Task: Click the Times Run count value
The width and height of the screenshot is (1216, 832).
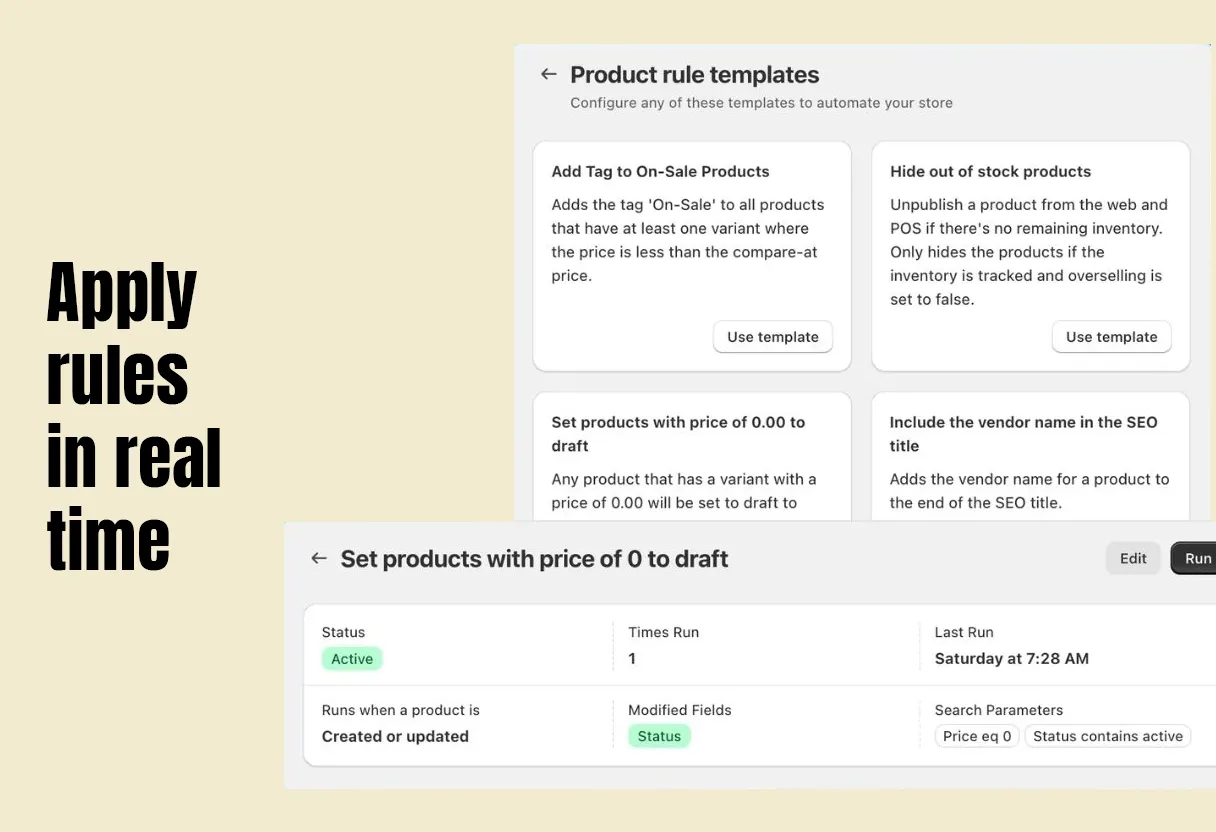Action: click(632, 658)
